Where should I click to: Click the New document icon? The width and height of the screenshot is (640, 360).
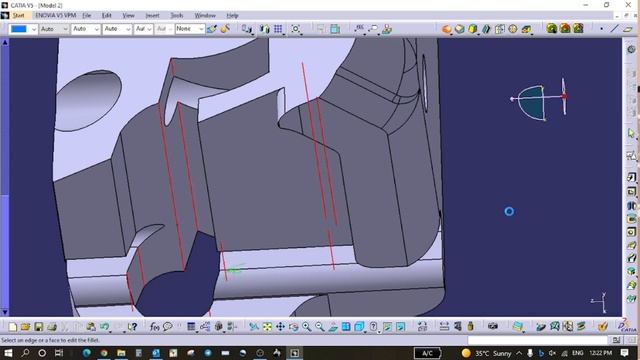click(13, 327)
